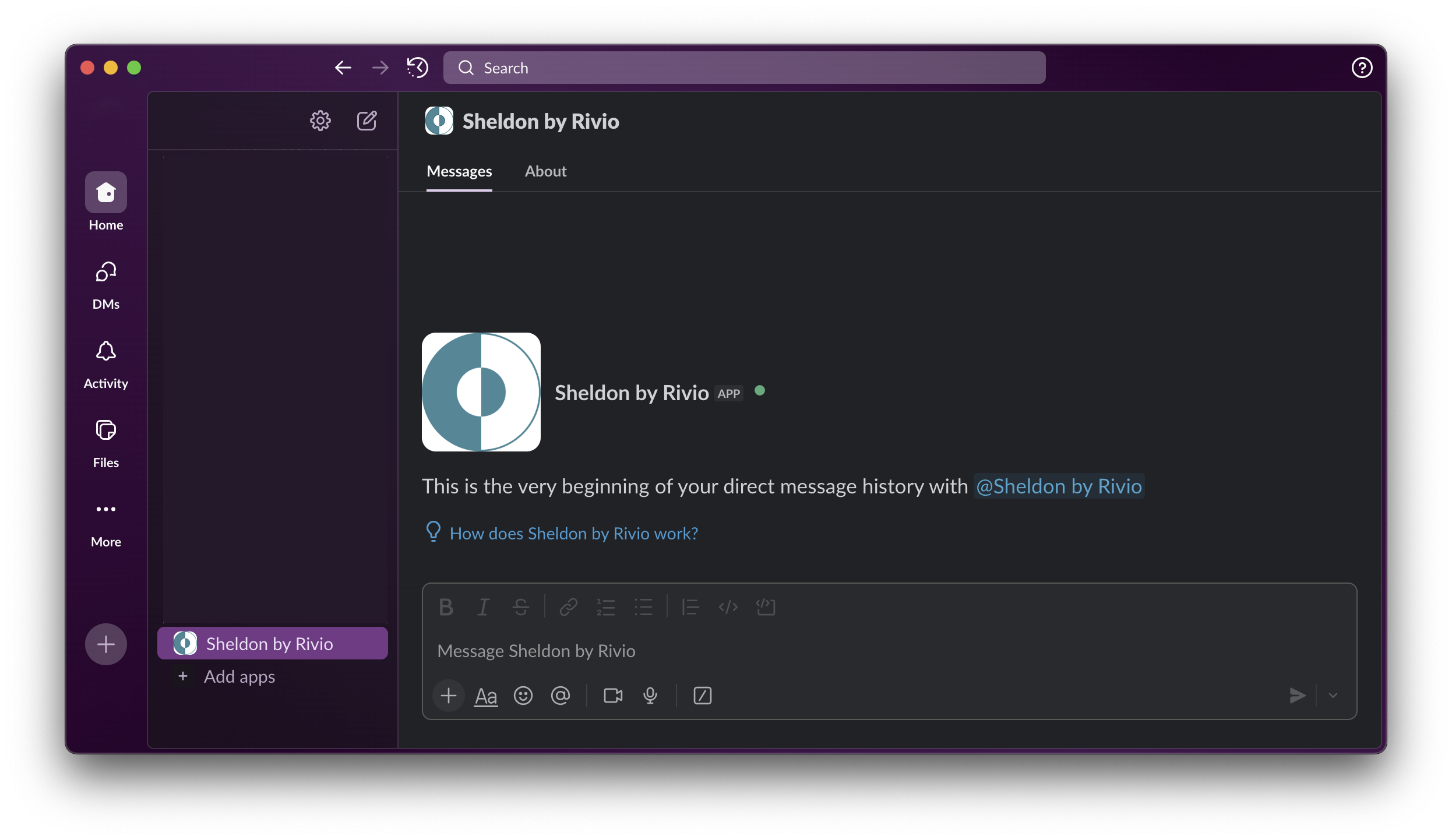Record an audio clip with microphone

650,696
